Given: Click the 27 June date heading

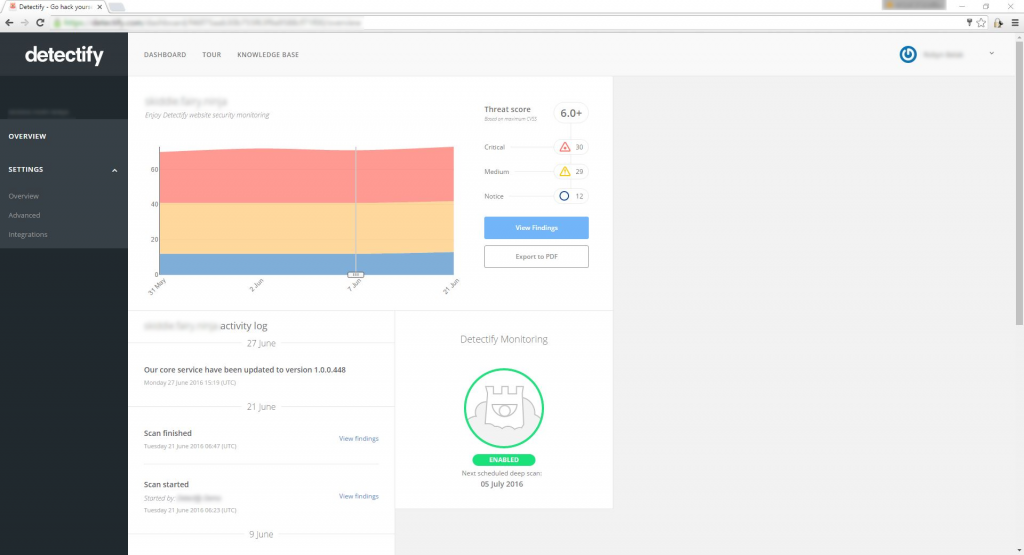Looking at the screenshot, I should 261,343.
